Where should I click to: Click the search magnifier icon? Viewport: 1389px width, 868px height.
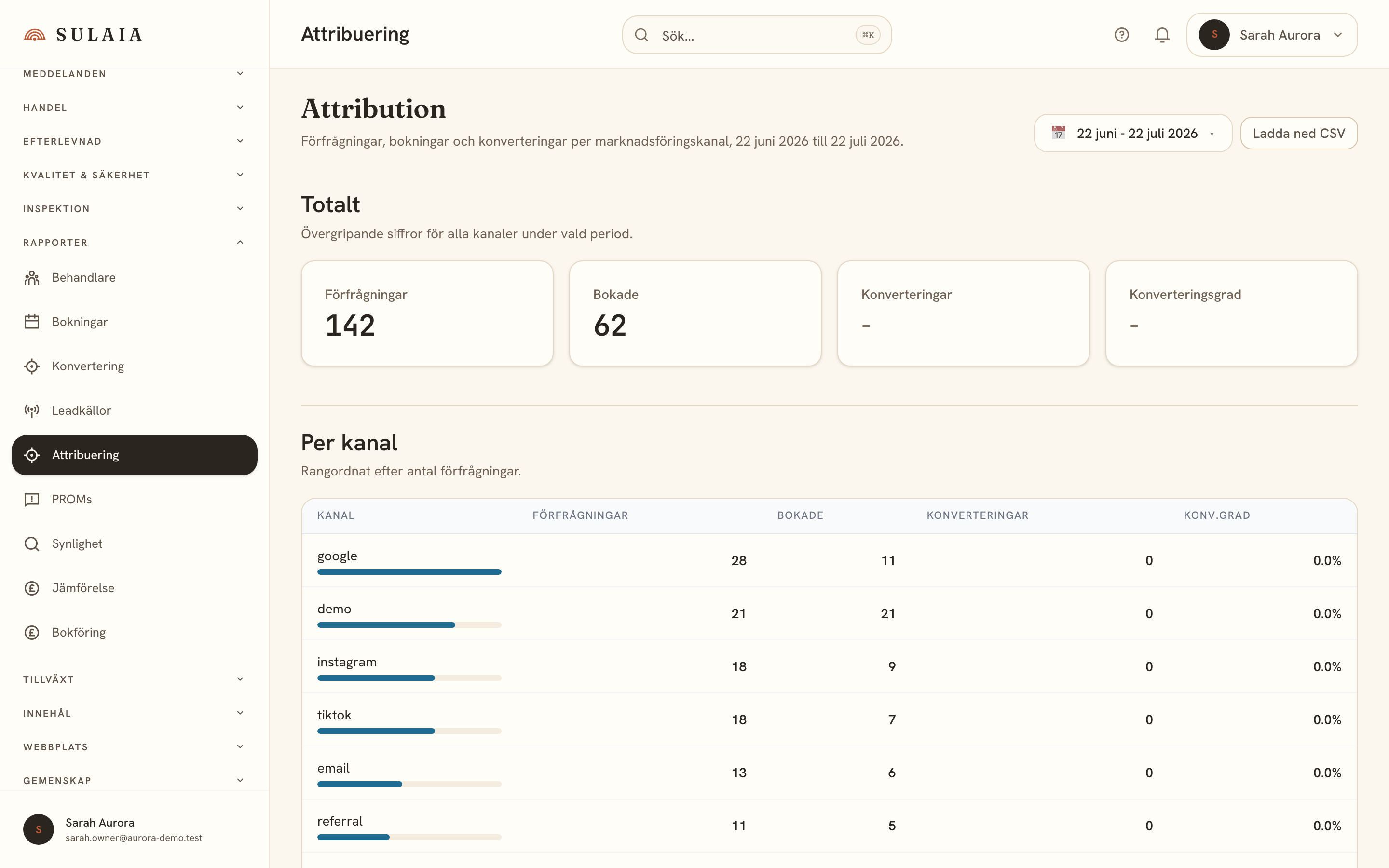coord(641,35)
